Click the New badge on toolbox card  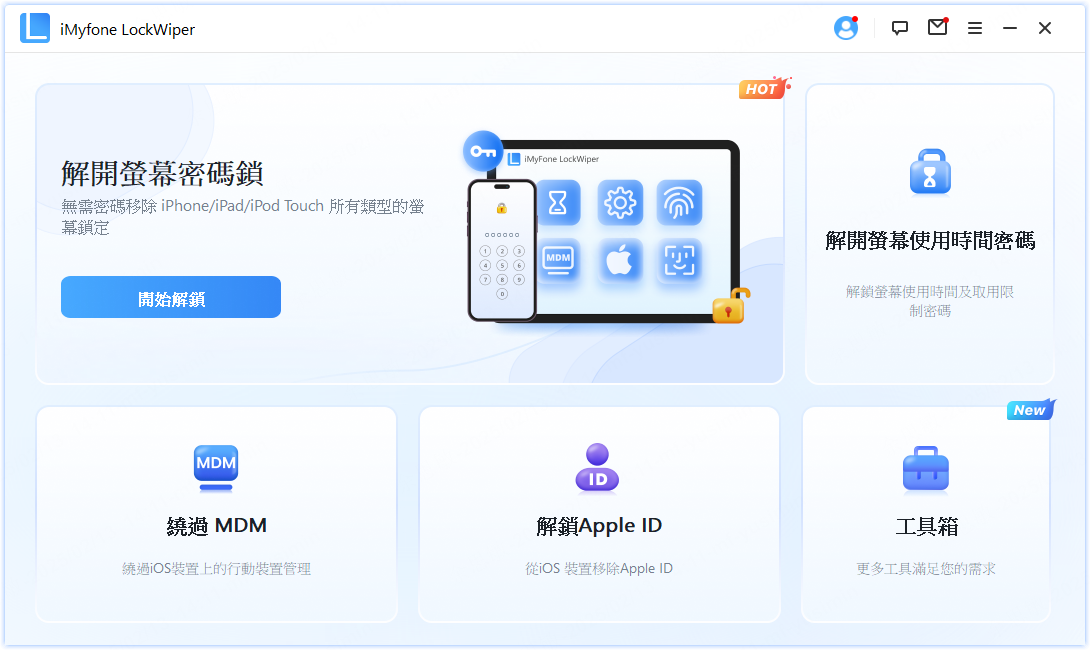point(1031,409)
